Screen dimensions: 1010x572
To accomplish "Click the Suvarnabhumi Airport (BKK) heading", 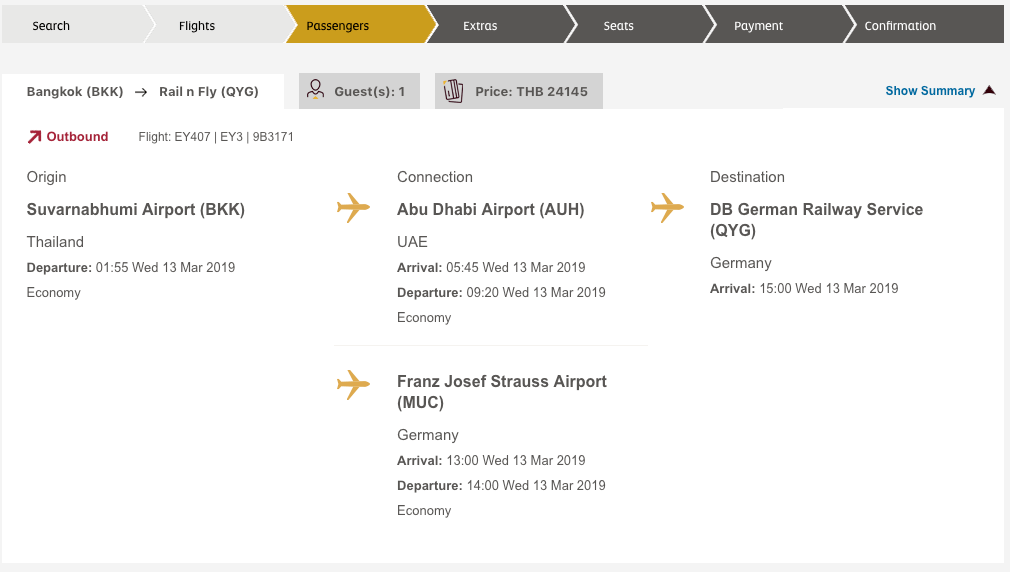I will [x=136, y=209].
